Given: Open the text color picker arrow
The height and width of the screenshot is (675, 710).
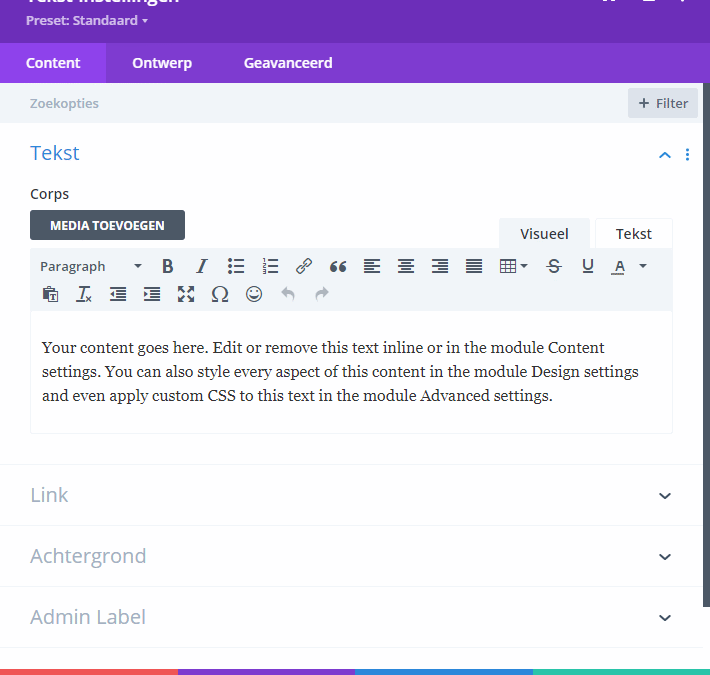Looking at the screenshot, I should click(643, 266).
